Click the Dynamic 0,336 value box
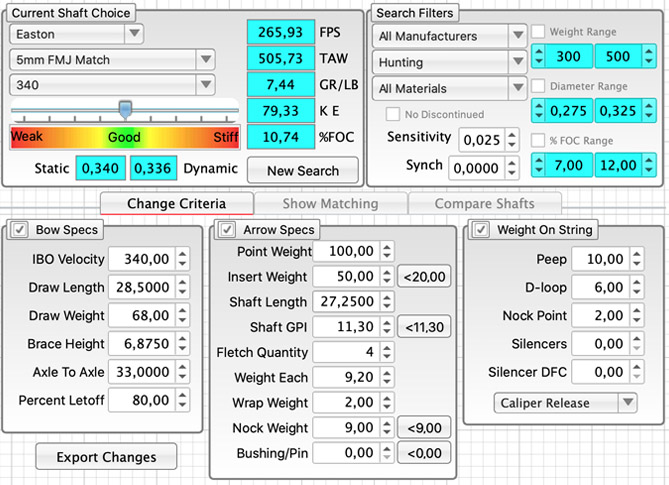This screenshot has width=669, height=485. tap(153, 168)
